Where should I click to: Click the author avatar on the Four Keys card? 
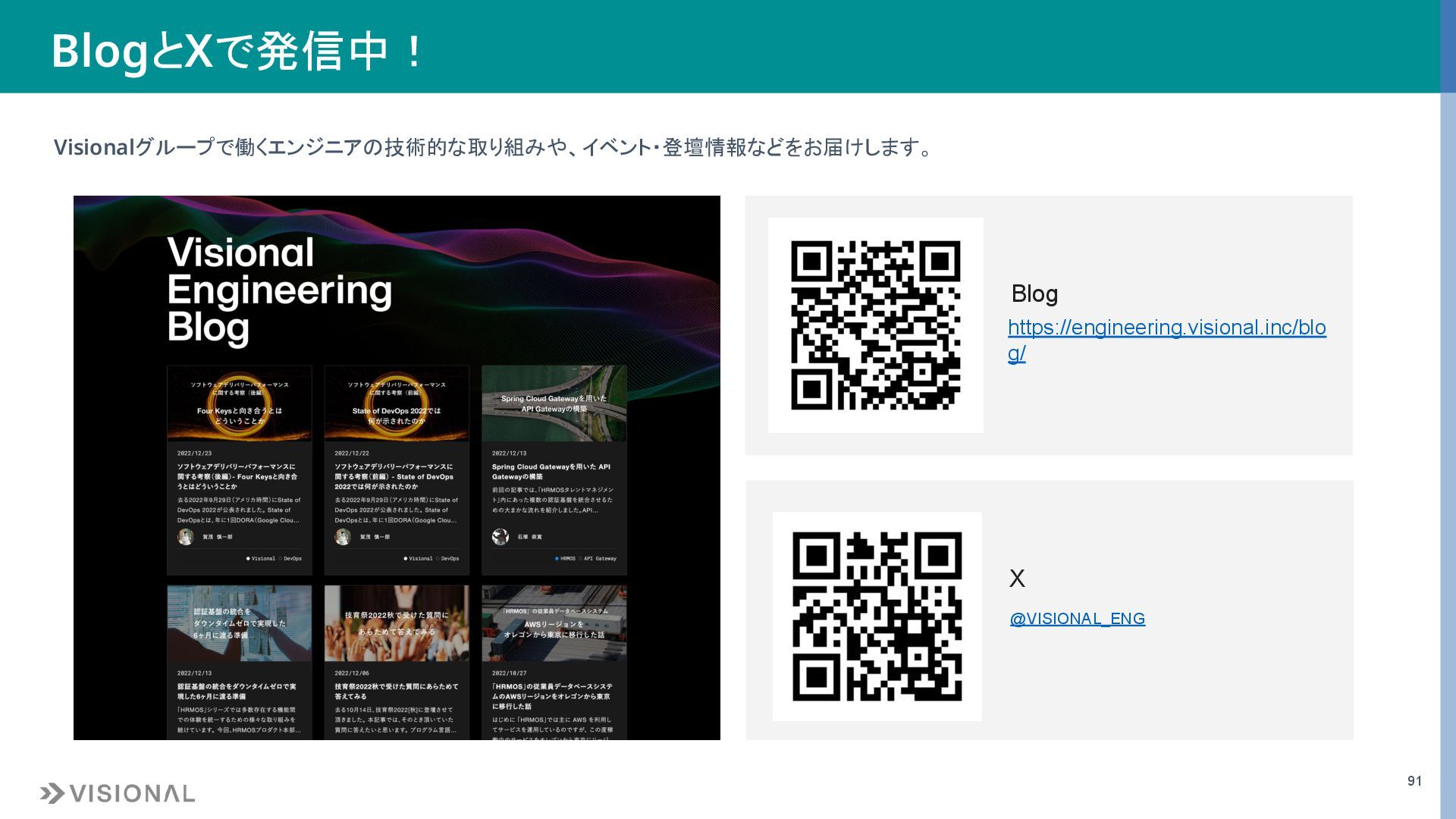[186, 537]
